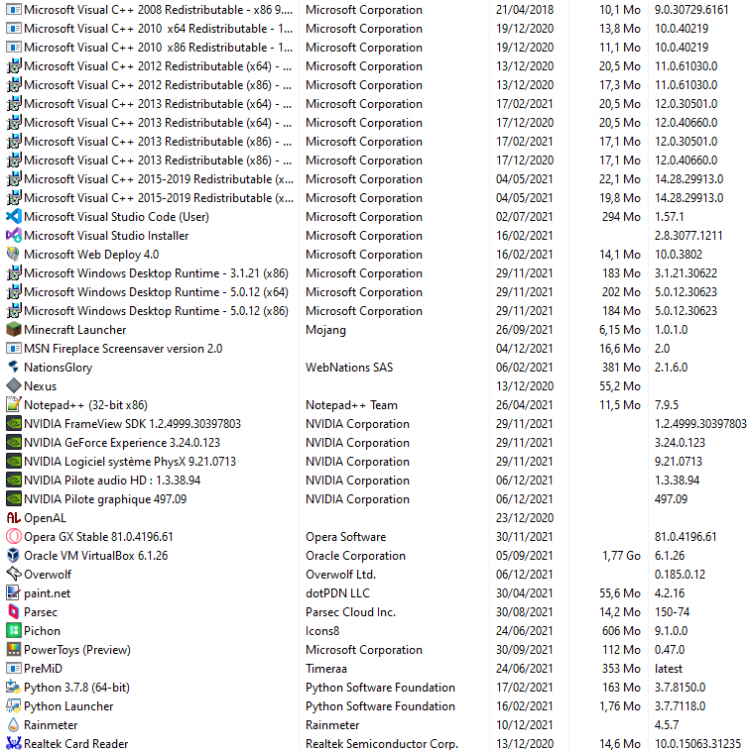The width and height of the screenshot is (748, 750).
Task: Select Microsoft Windows Desktop Runtime 5.0.12 (x64)
Action: 374,292
